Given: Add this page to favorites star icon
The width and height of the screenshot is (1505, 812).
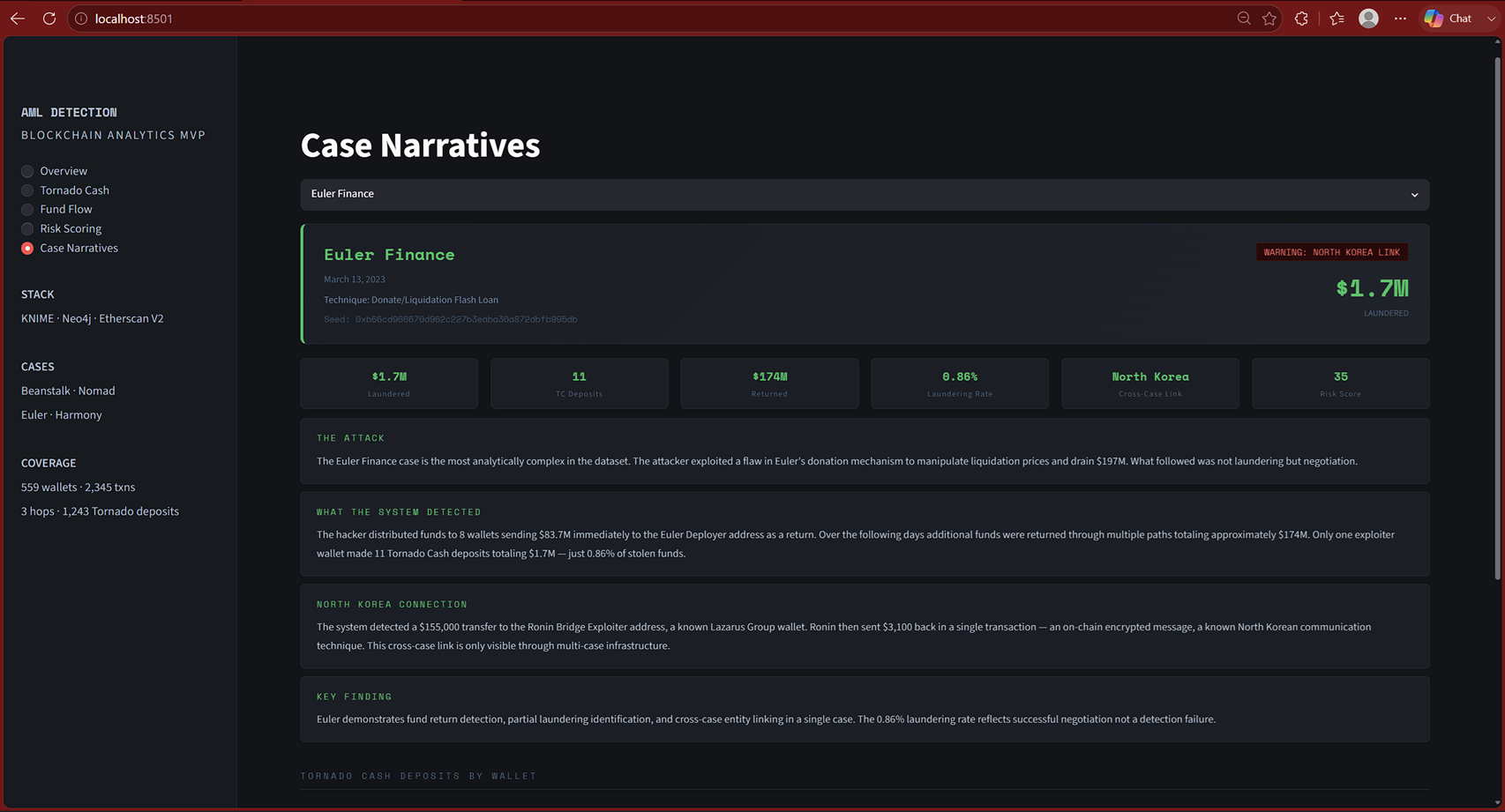Looking at the screenshot, I should [x=1269, y=19].
